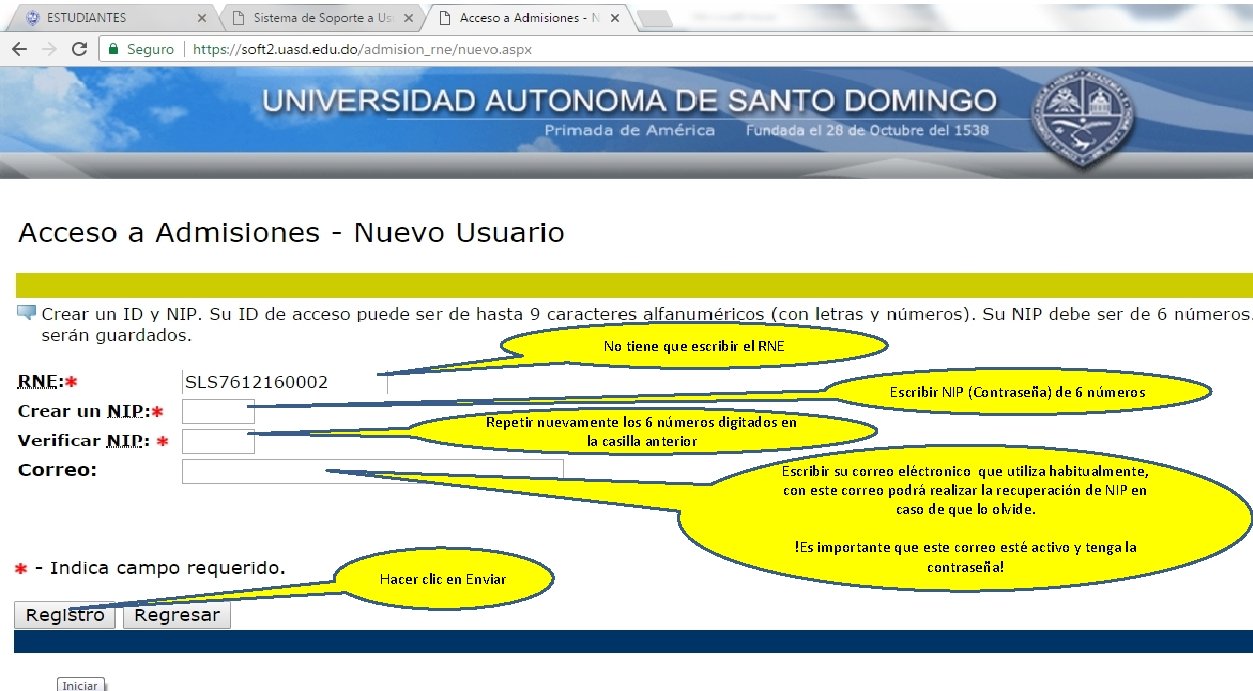Viewport: 1253px width, 691px height.
Task: Go back using the browser back arrow
Action: tap(19, 49)
